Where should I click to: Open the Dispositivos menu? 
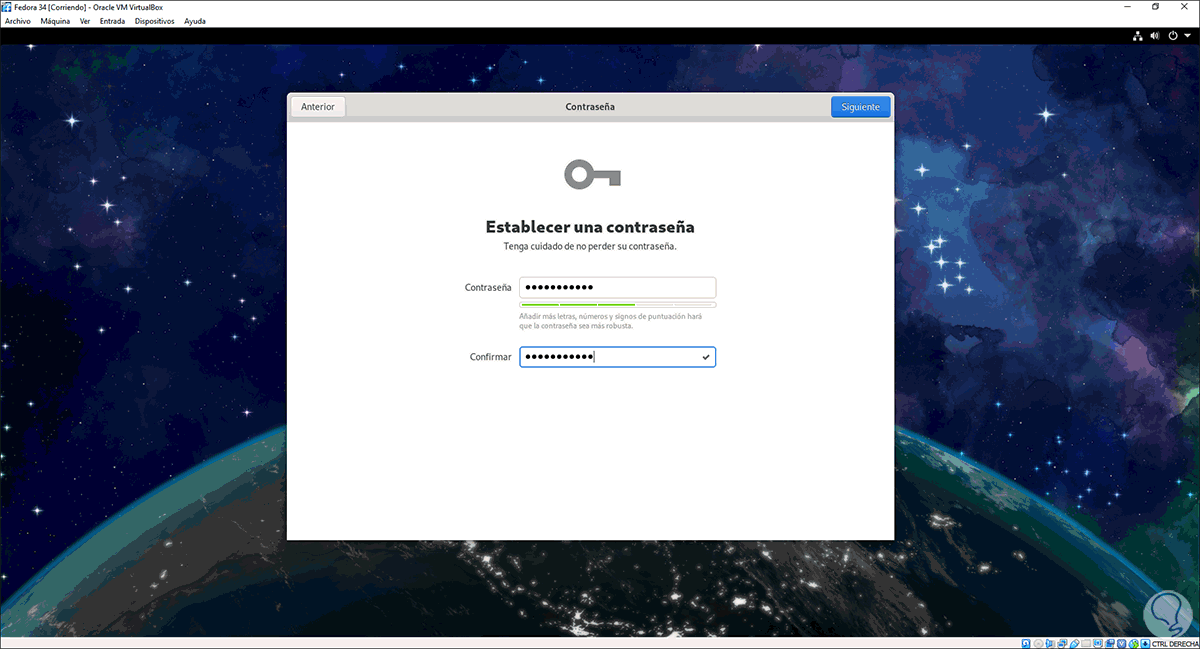click(x=154, y=21)
